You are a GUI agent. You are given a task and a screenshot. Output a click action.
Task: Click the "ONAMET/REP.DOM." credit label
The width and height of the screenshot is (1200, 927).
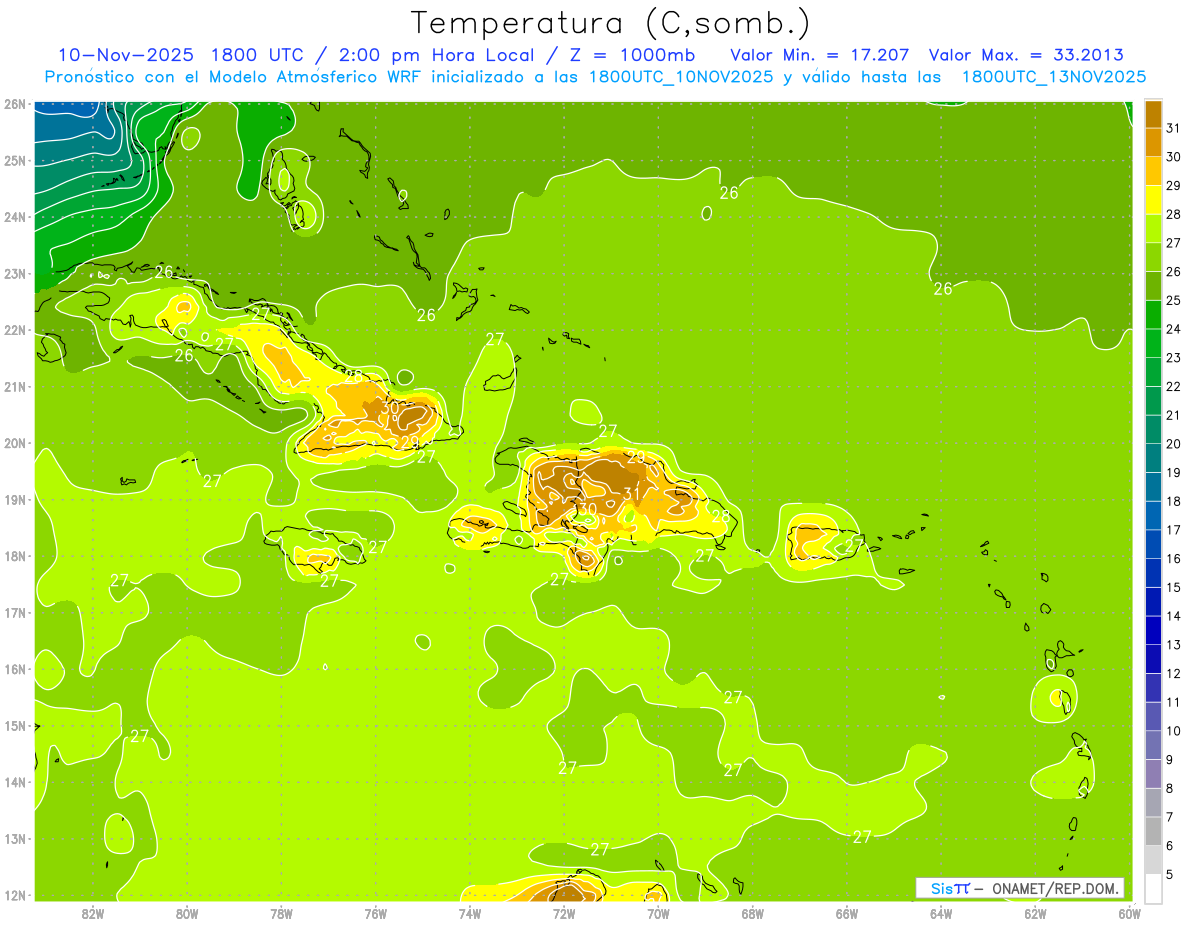click(x=1055, y=888)
